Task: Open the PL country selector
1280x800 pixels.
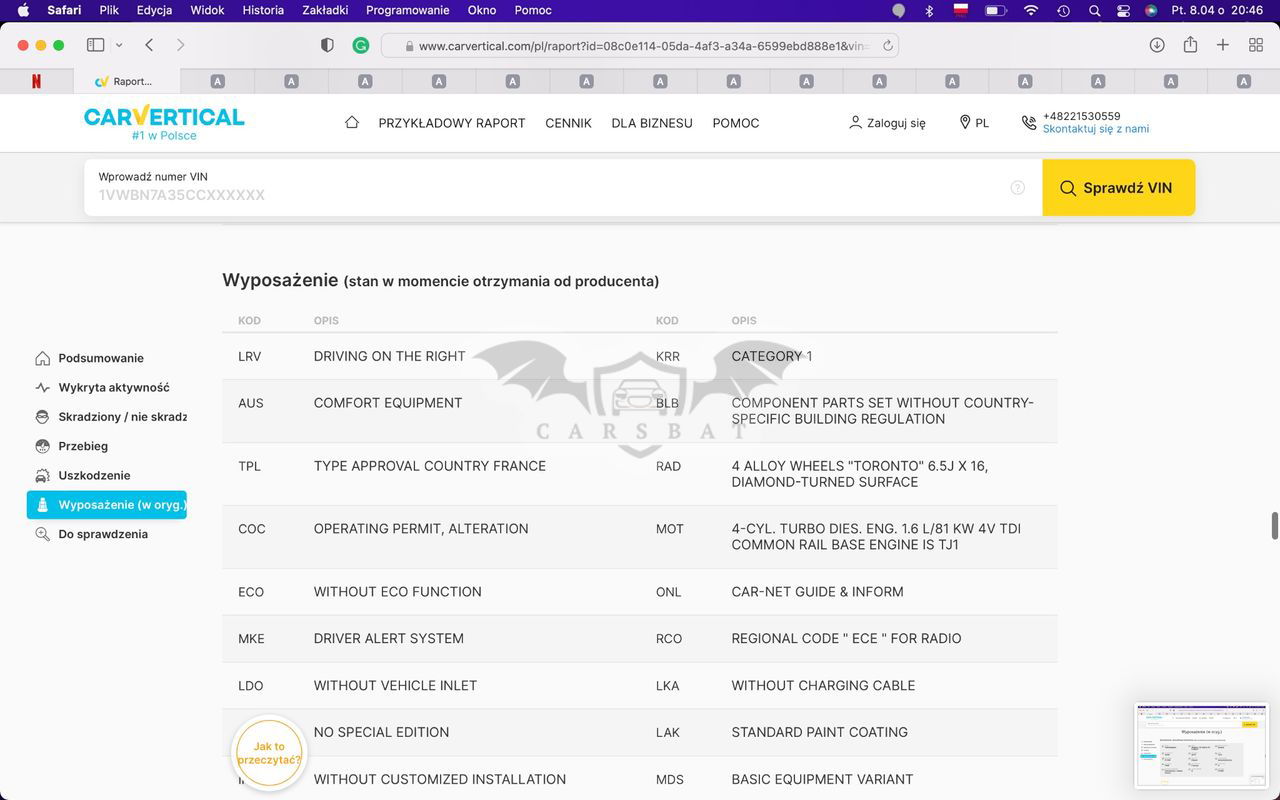Action: 974,122
